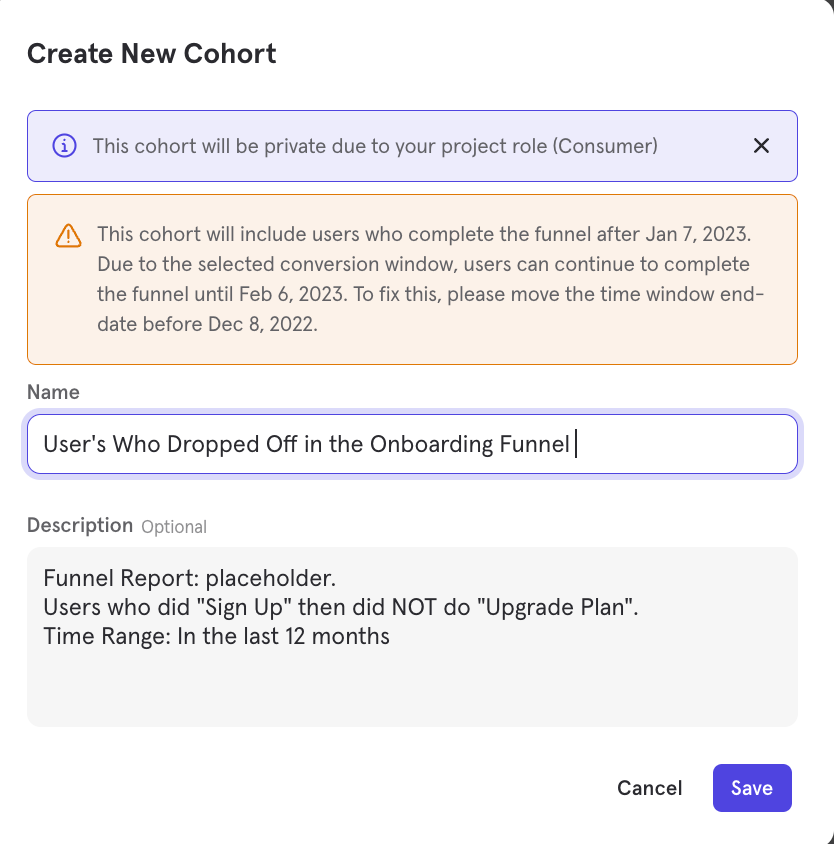Focus the Description text area

pyautogui.click(x=412, y=637)
